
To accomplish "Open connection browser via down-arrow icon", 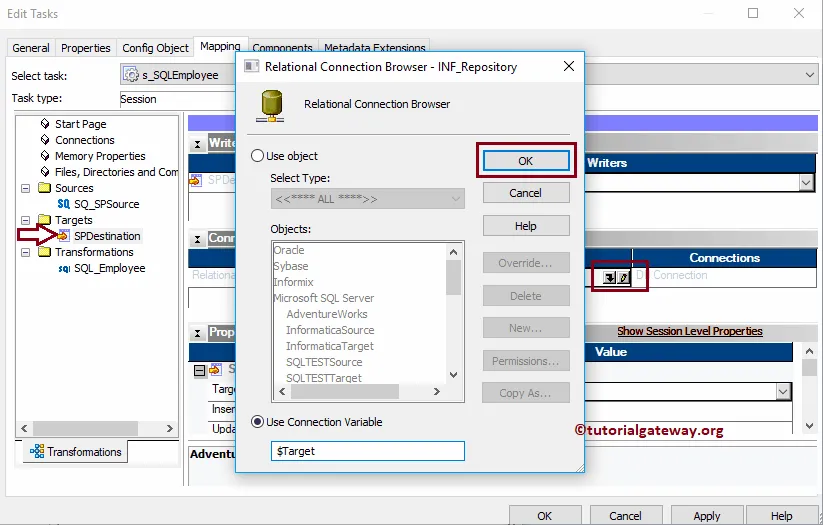I will (x=609, y=277).
